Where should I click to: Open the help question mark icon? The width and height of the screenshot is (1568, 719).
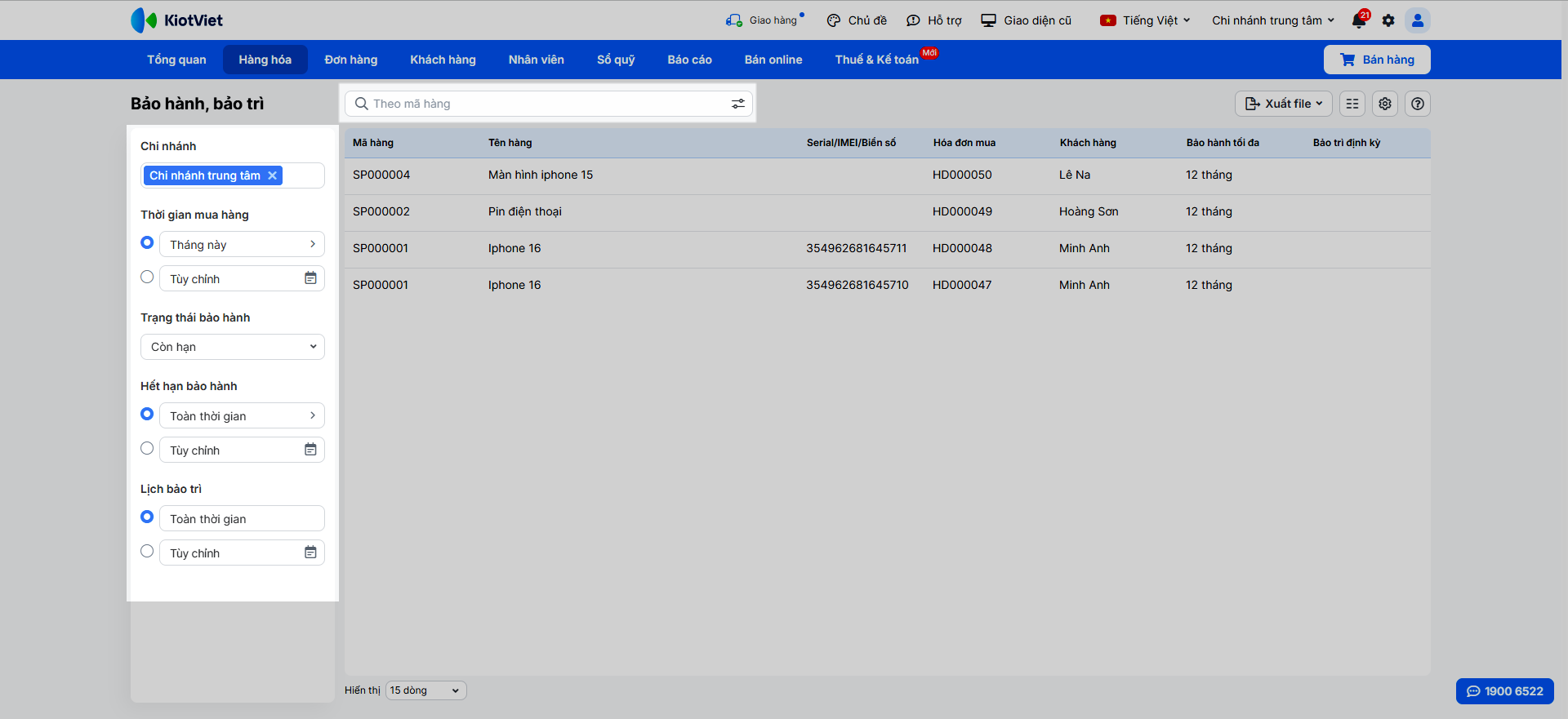tap(1418, 104)
